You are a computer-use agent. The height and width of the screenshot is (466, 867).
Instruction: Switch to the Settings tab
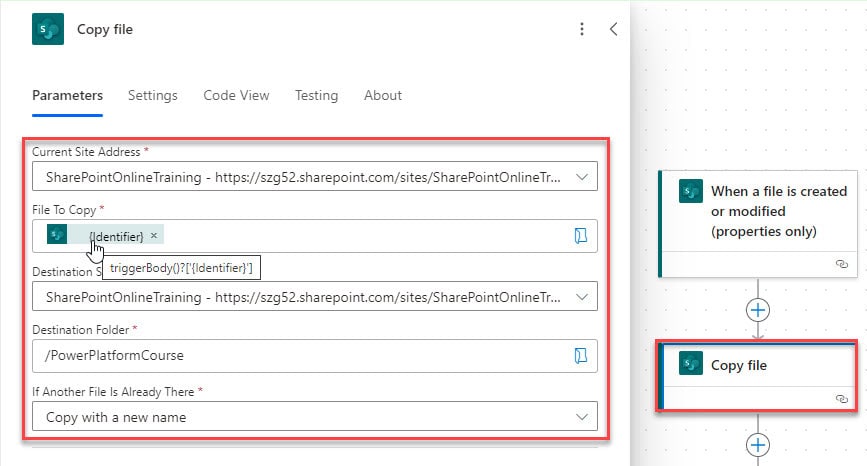point(153,96)
